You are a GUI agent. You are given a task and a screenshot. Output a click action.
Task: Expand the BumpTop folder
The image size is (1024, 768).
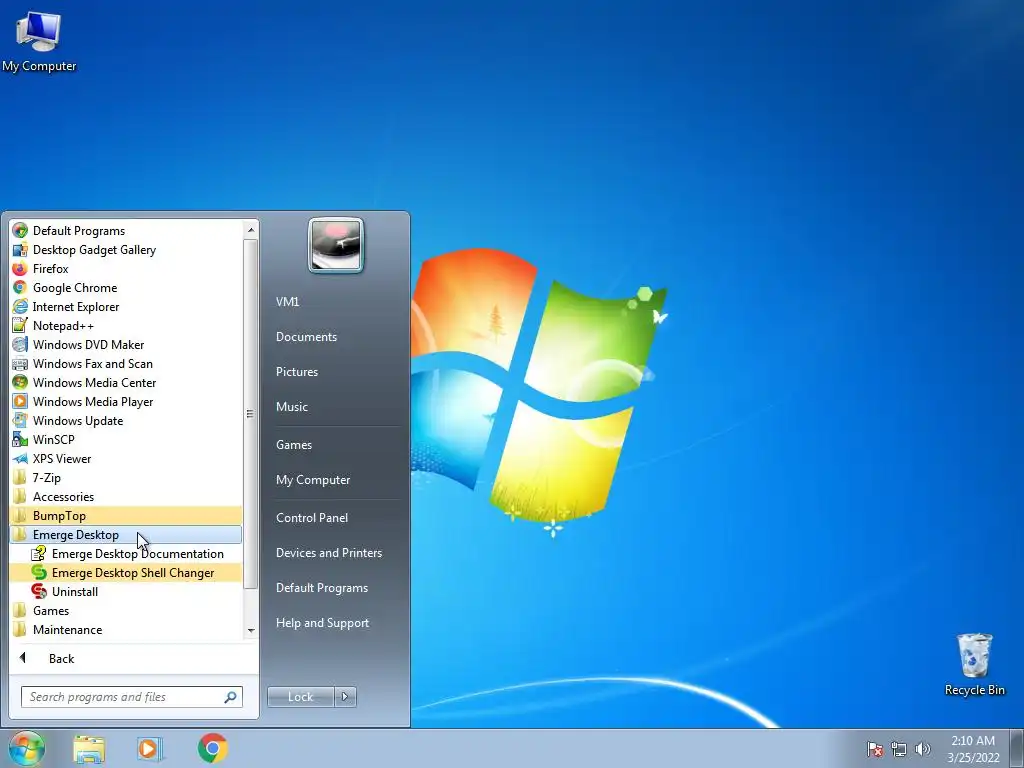tap(125, 515)
